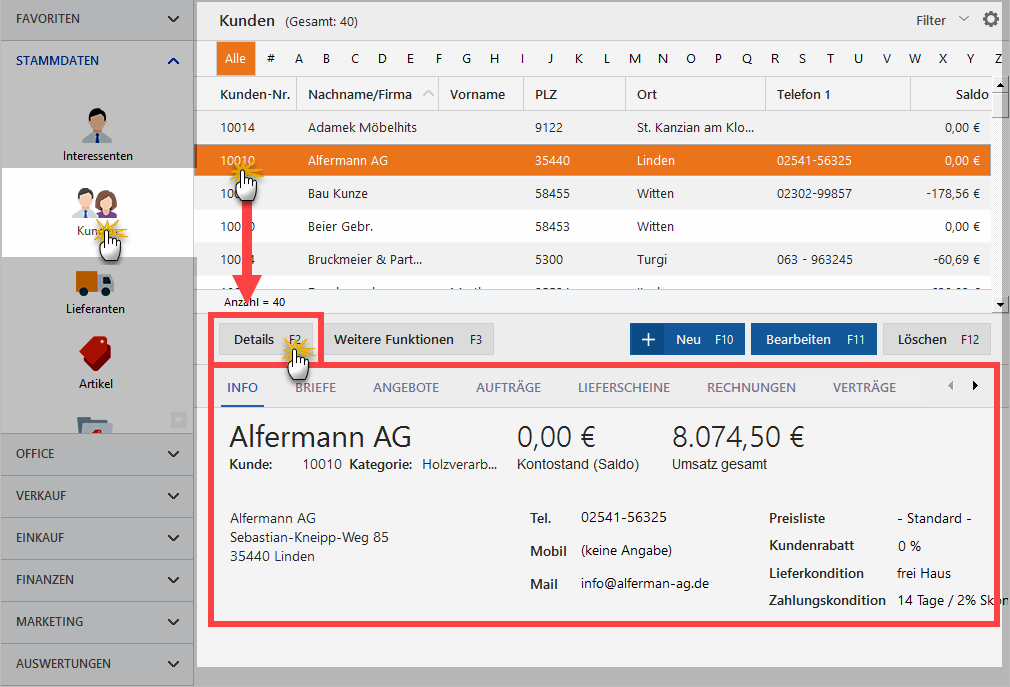This screenshot has width=1010, height=687.
Task: Expand the FAVORITEN section
Action: coord(97,19)
